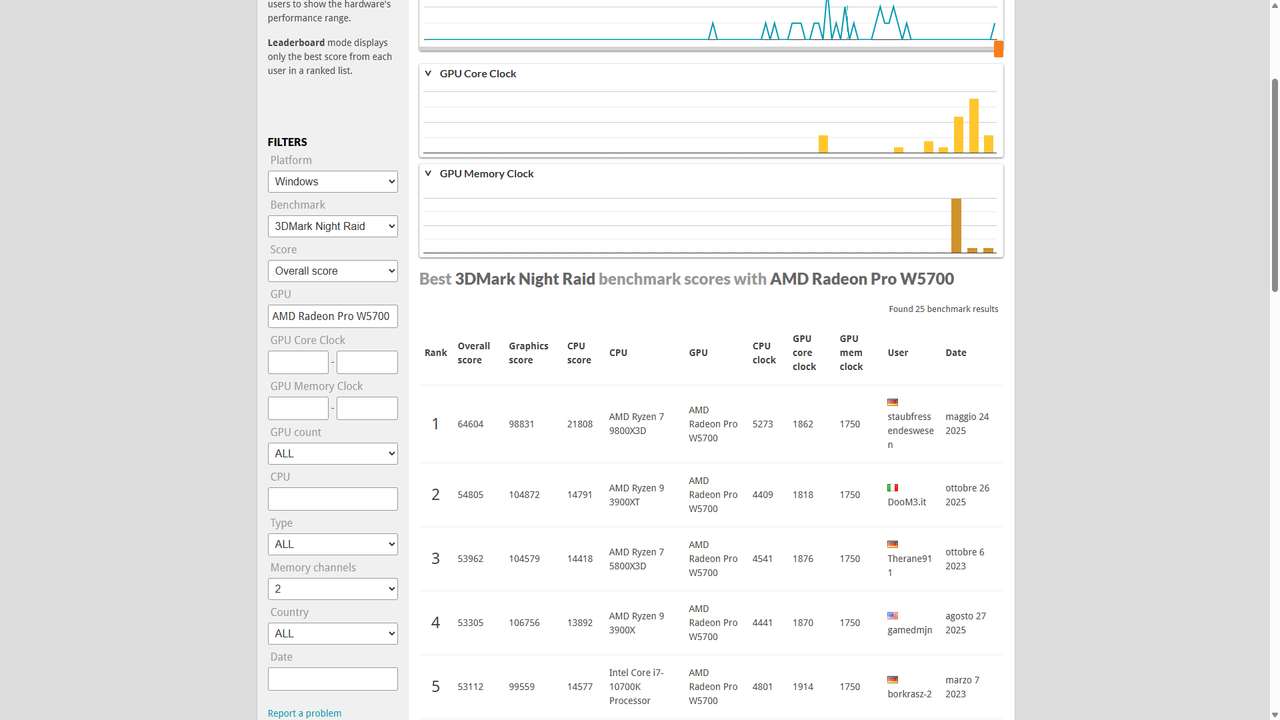Screen dimensions: 1280x720
Task: Open DooM3.it's user profile
Action: click(x=906, y=501)
